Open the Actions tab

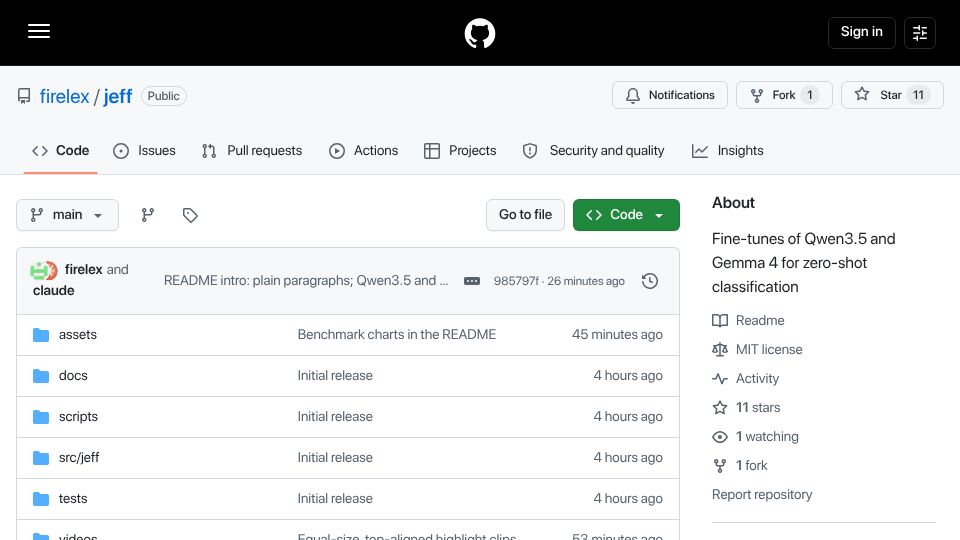[364, 151]
